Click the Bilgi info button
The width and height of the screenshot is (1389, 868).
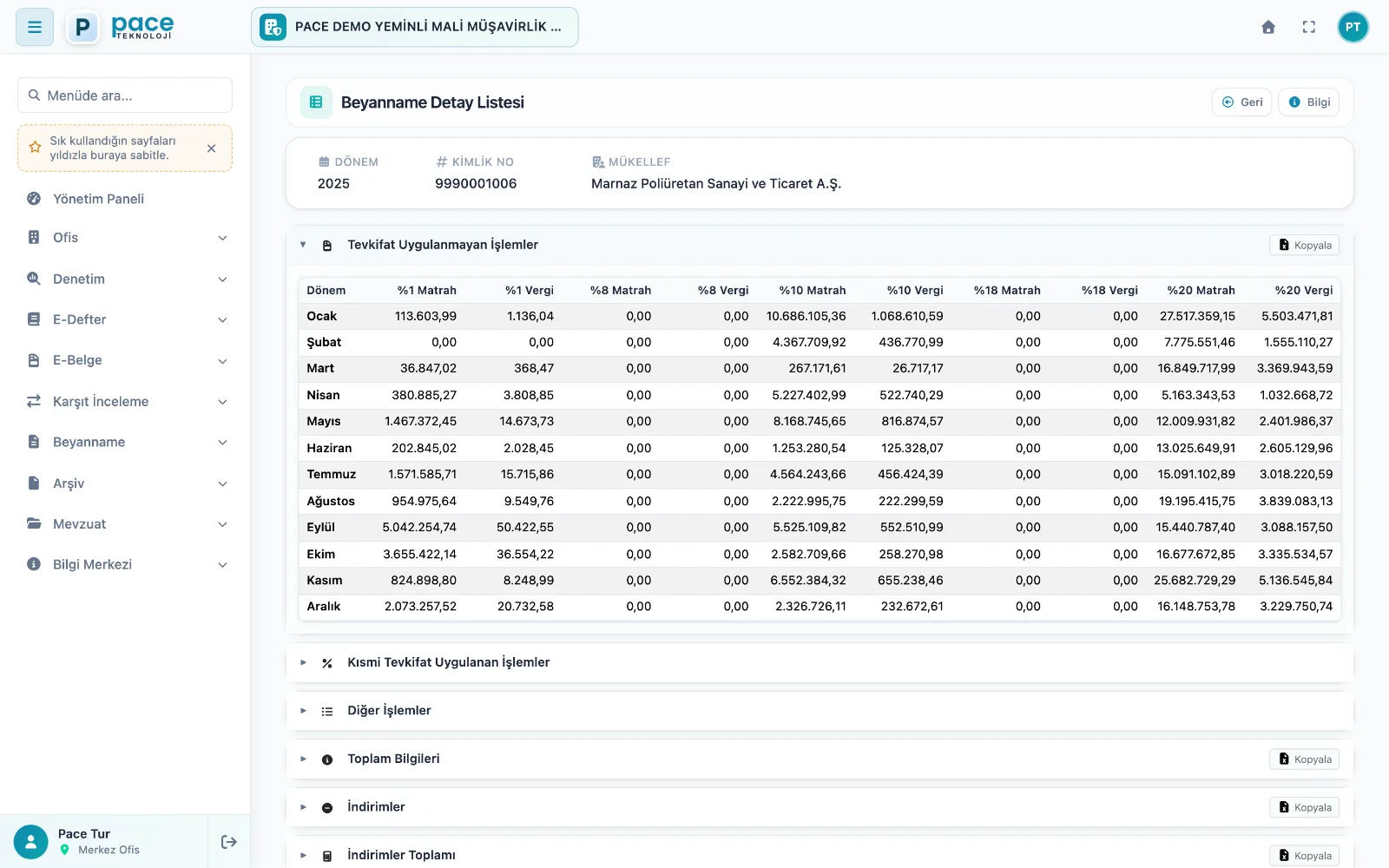click(1309, 102)
